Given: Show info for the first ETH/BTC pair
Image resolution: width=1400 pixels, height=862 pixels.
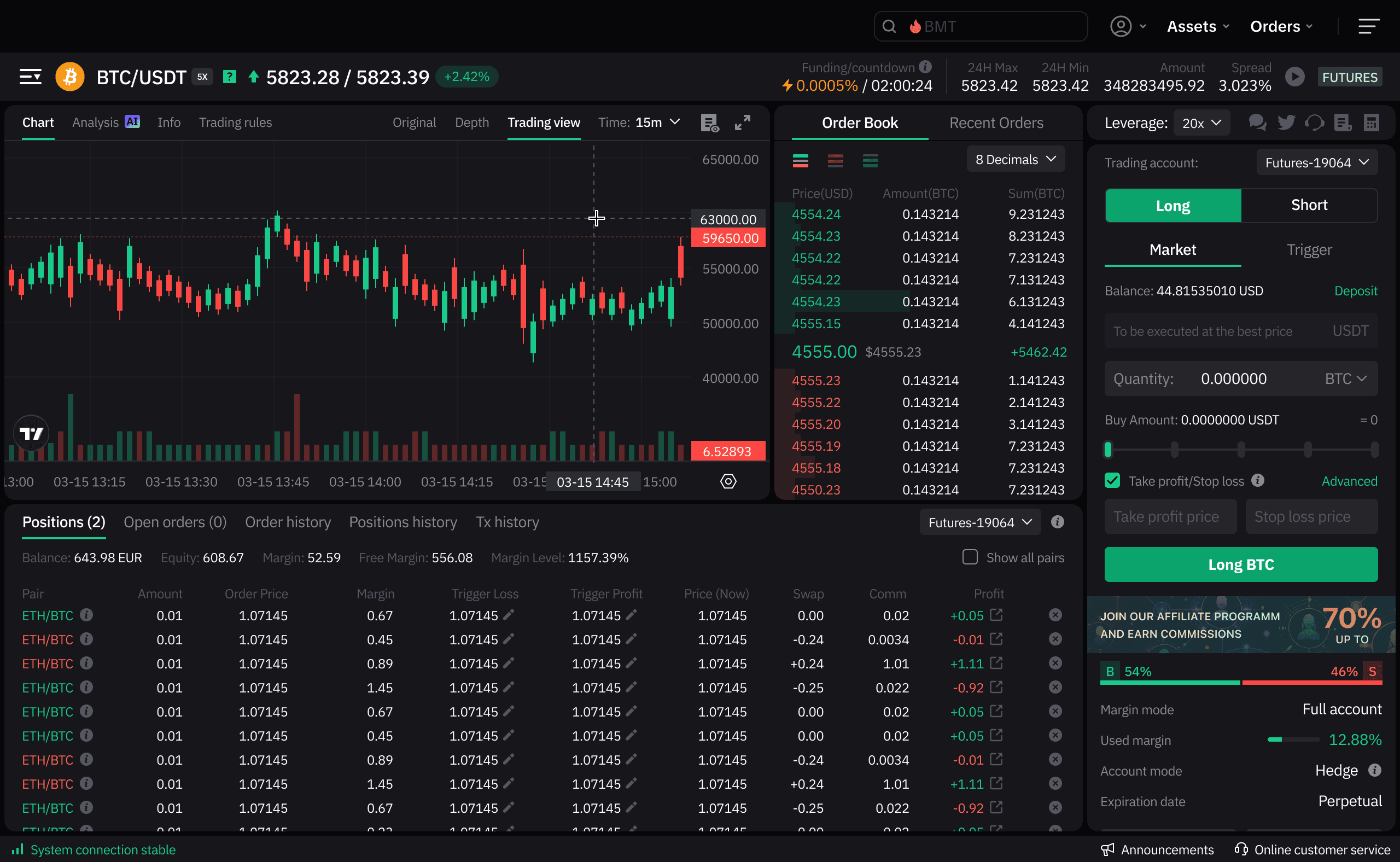Looking at the screenshot, I should [x=86, y=615].
